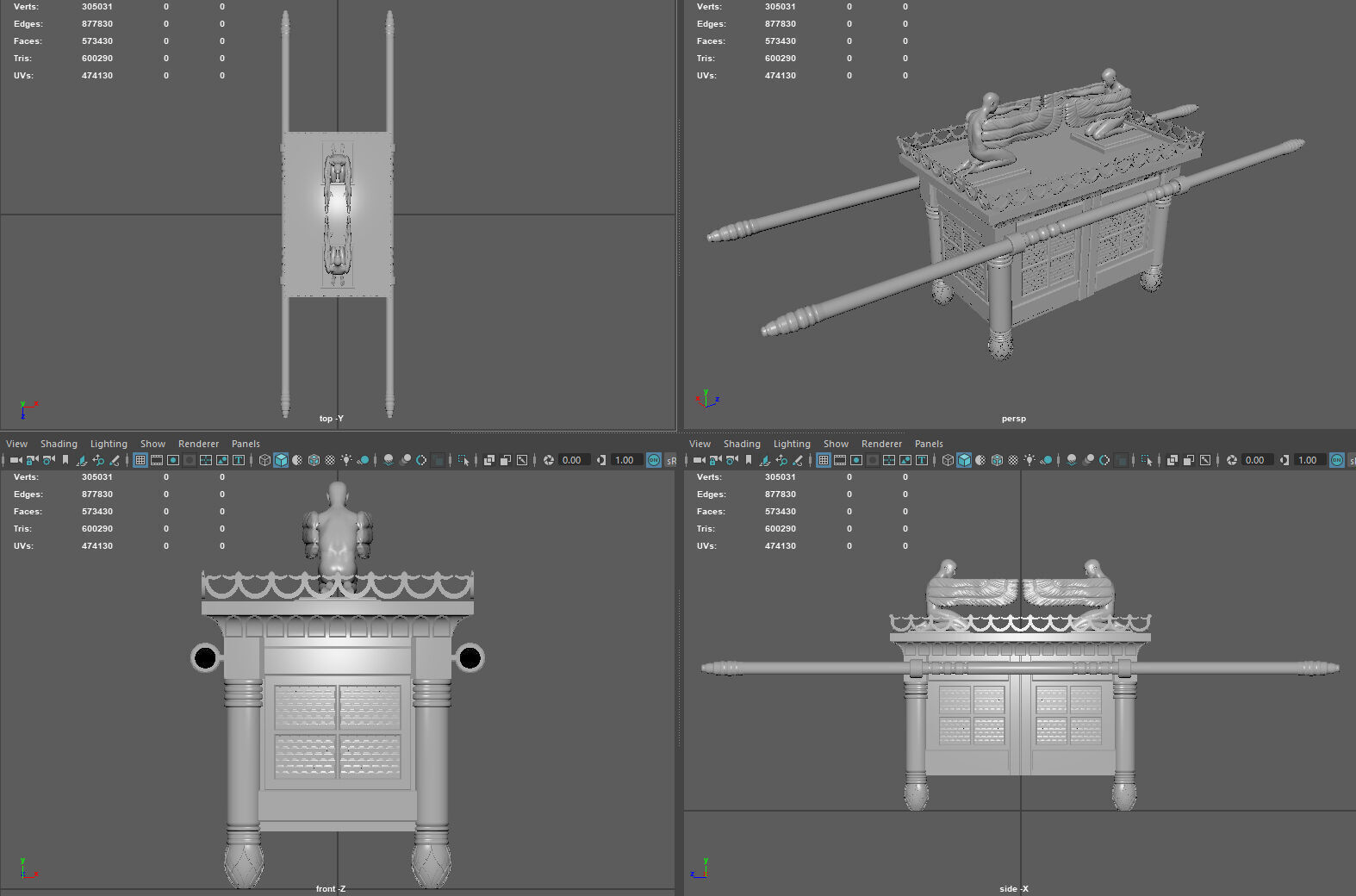Viewport: 1356px width, 896px height.
Task: Toggle Grid display in front view toolbar
Action: click(140, 460)
